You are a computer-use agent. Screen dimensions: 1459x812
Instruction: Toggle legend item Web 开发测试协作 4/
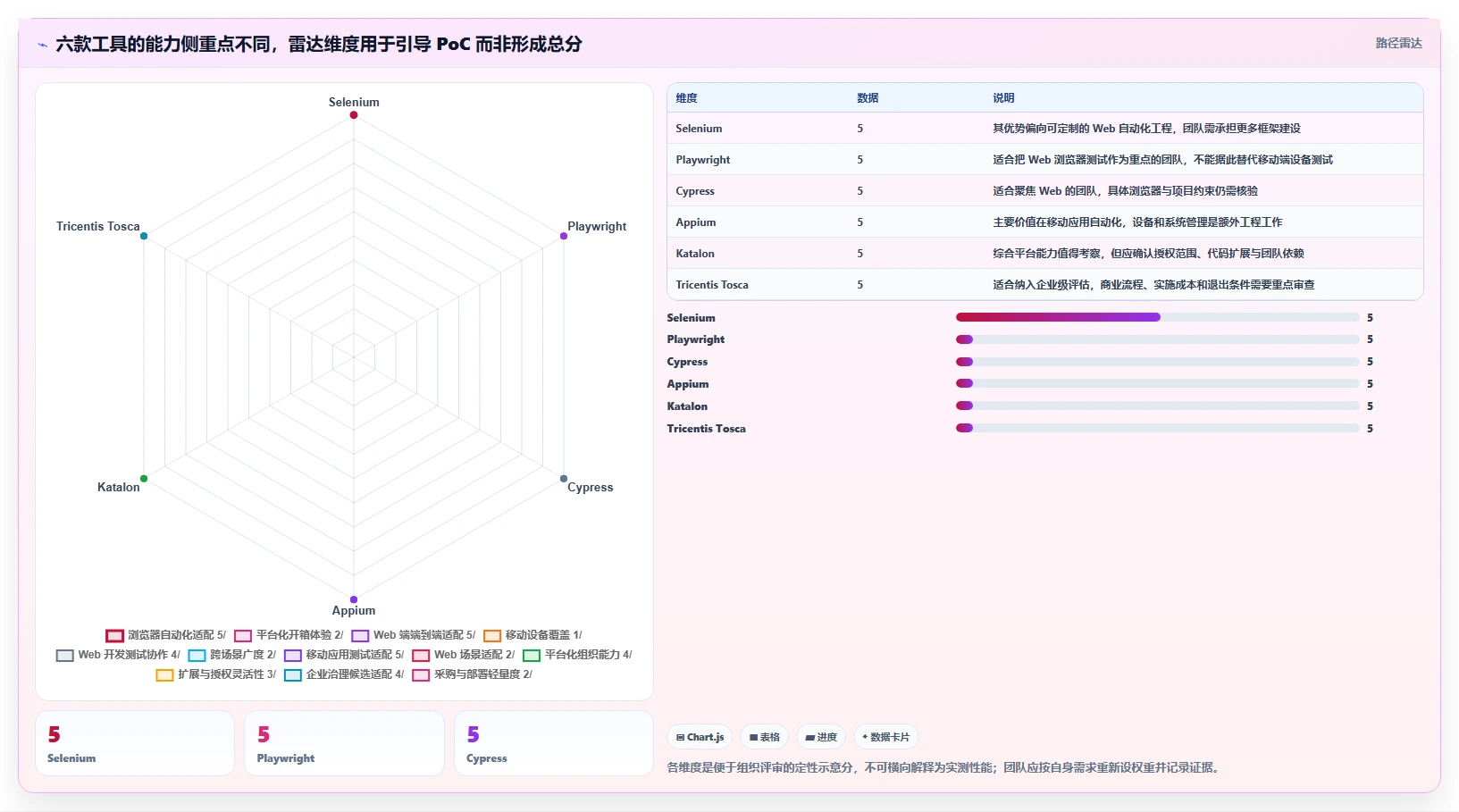click(x=118, y=655)
